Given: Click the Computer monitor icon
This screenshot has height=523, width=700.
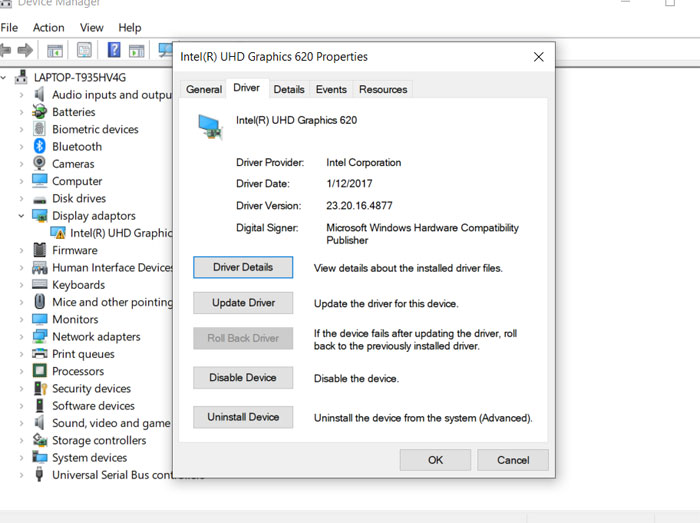Looking at the screenshot, I should tap(39, 180).
